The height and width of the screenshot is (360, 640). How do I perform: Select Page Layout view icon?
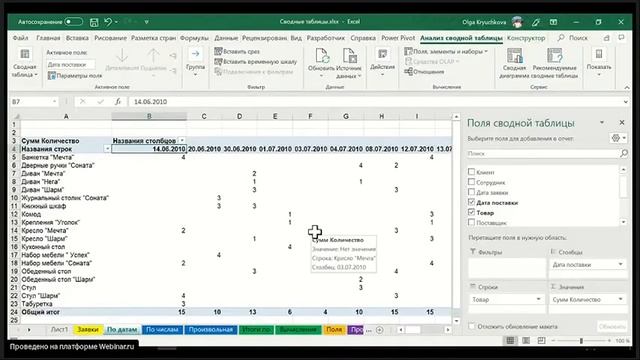(x=526, y=340)
